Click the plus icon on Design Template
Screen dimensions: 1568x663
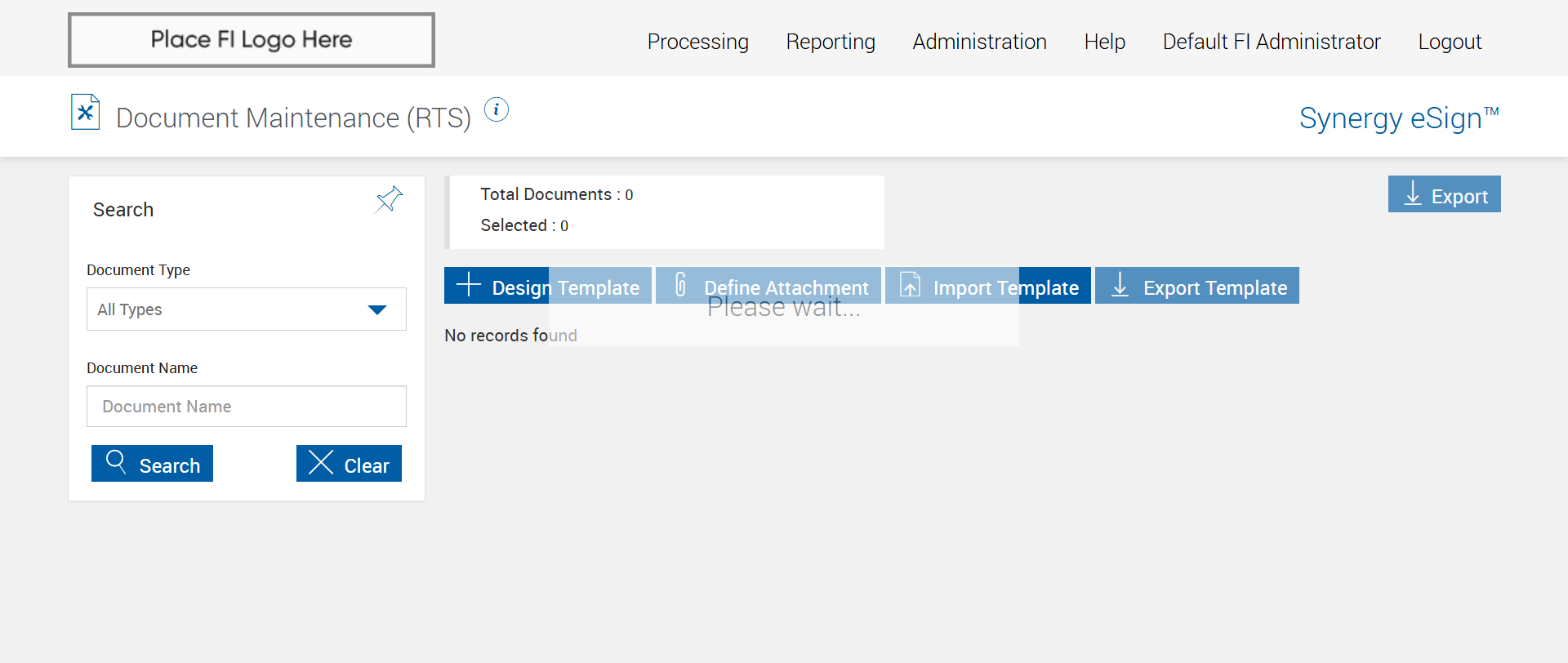click(x=469, y=285)
